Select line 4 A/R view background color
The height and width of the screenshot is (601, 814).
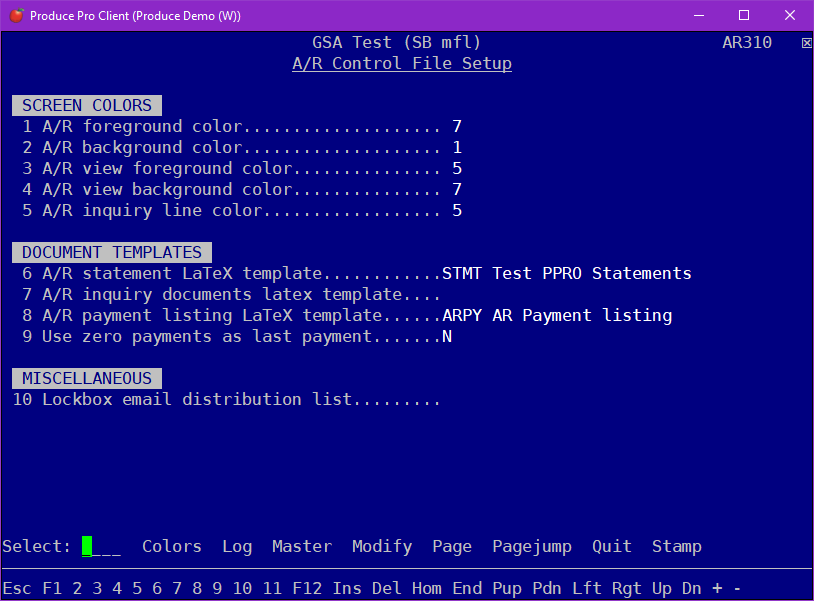tap(242, 189)
